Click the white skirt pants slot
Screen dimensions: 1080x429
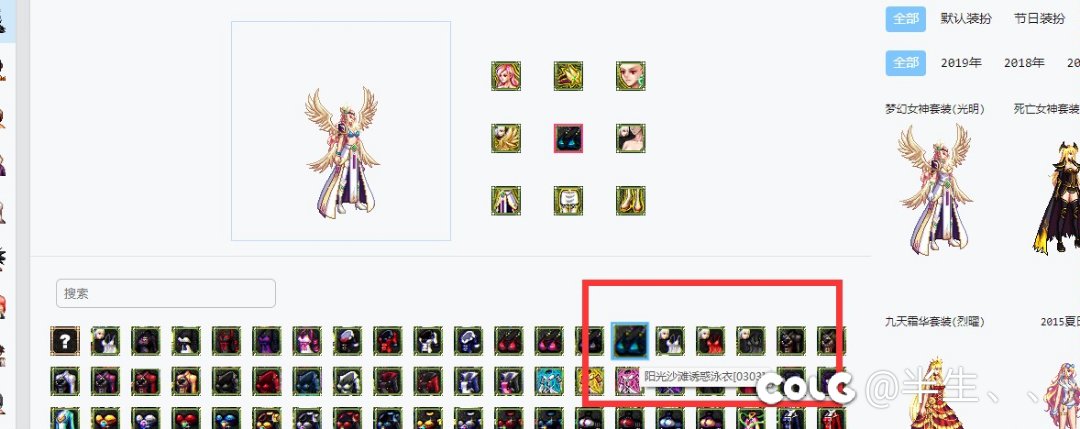pos(506,200)
